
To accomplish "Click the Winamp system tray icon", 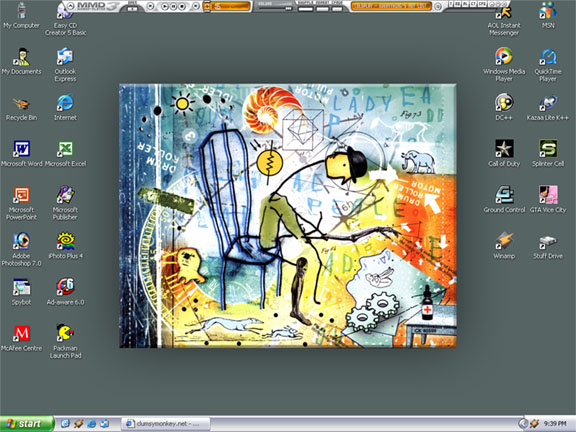I will tap(534, 424).
